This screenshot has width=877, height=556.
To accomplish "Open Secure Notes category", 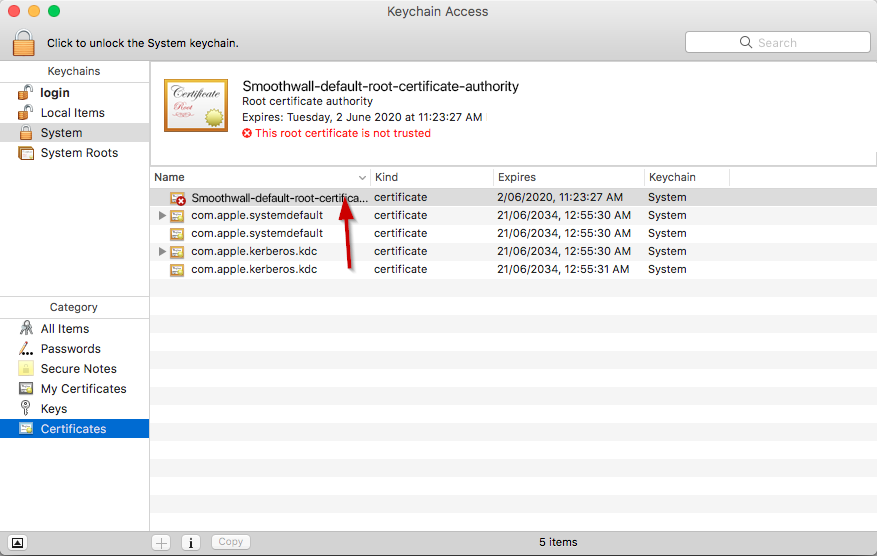I will [x=78, y=369].
